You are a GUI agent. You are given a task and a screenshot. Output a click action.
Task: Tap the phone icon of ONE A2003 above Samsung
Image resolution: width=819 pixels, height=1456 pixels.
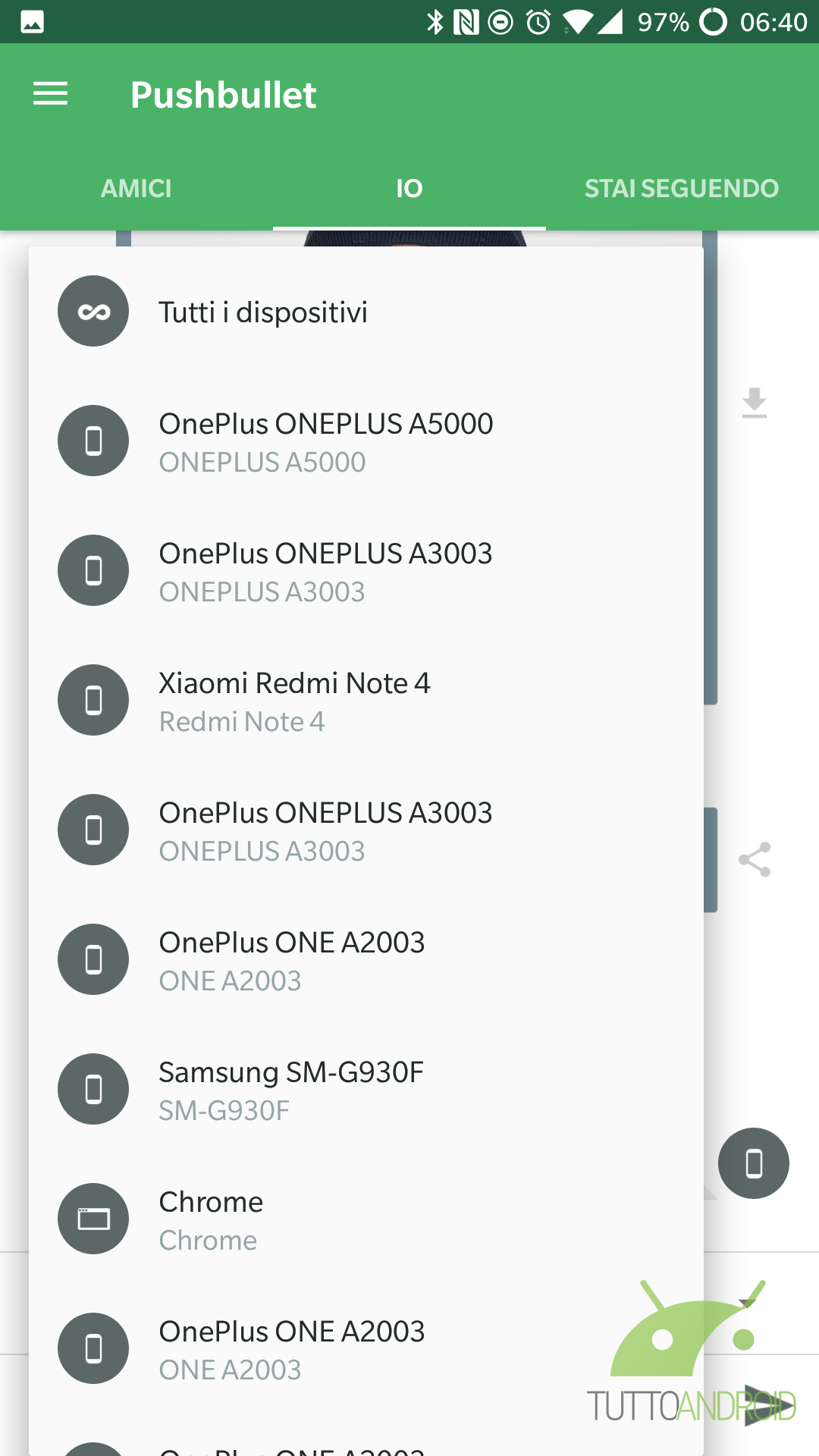coord(93,959)
